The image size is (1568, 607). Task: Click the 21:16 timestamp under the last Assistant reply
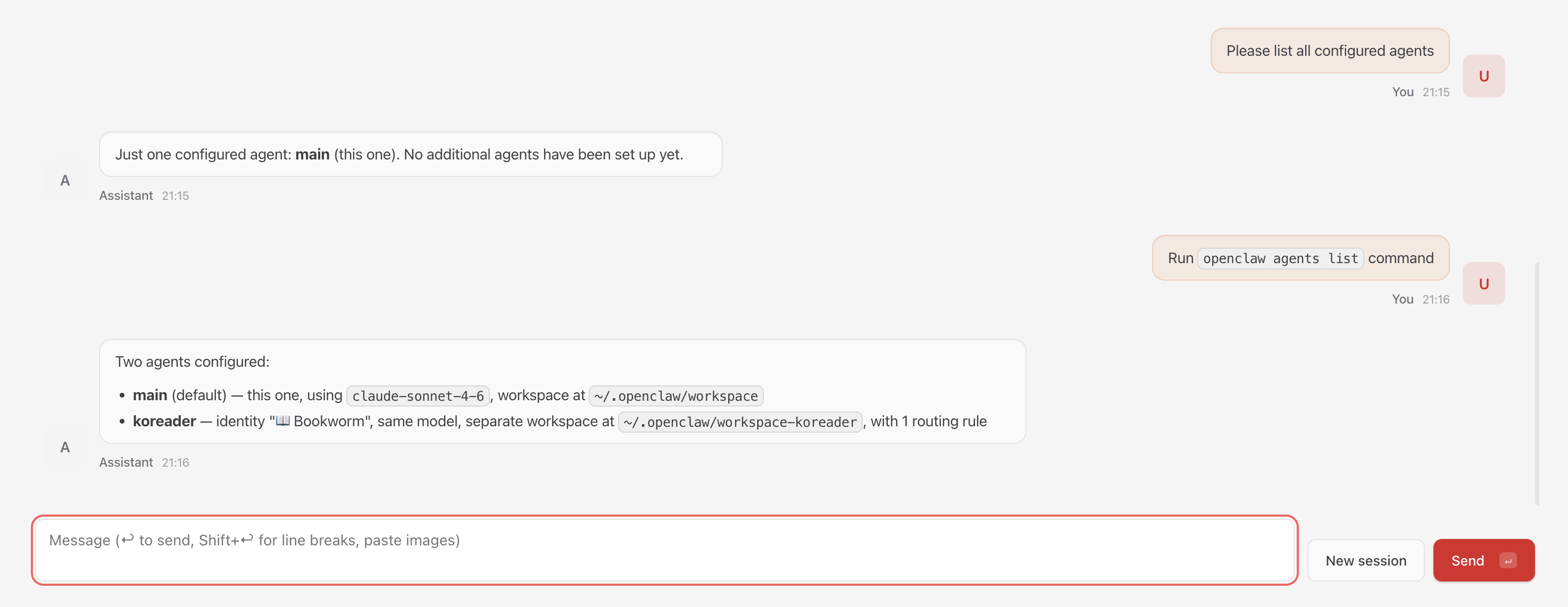176,463
